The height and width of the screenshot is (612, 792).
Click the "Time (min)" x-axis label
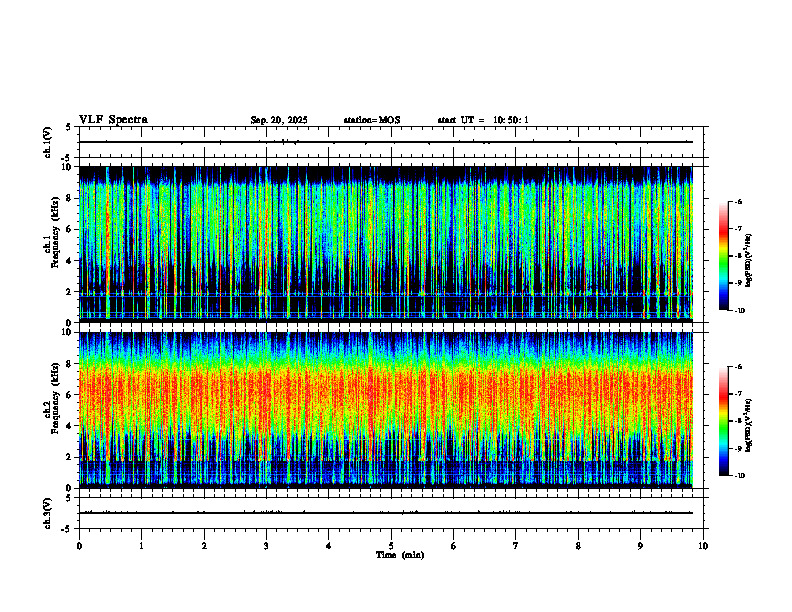[400, 555]
